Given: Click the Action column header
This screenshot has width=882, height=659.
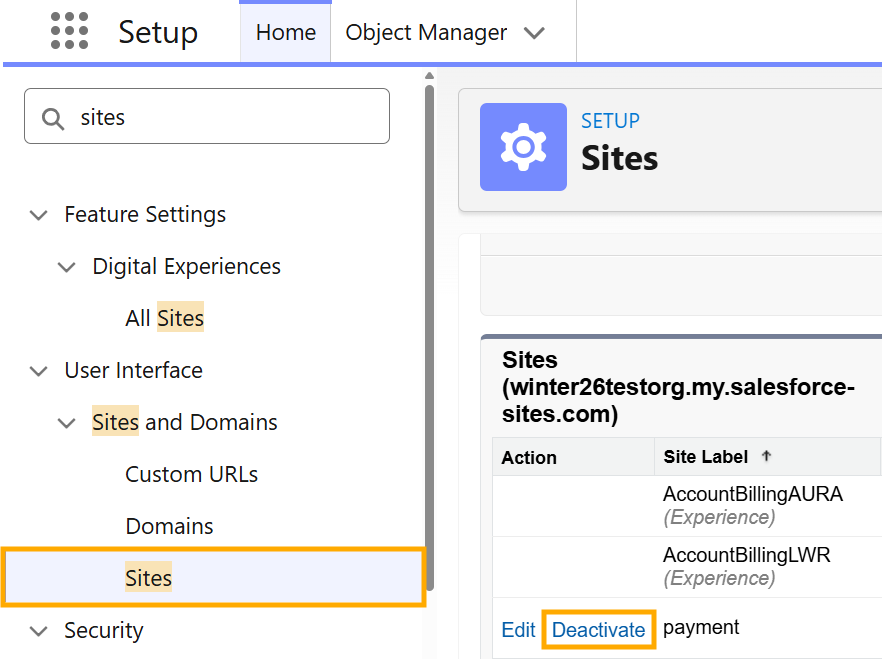Looking at the screenshot, I should (x=529, y=458).
